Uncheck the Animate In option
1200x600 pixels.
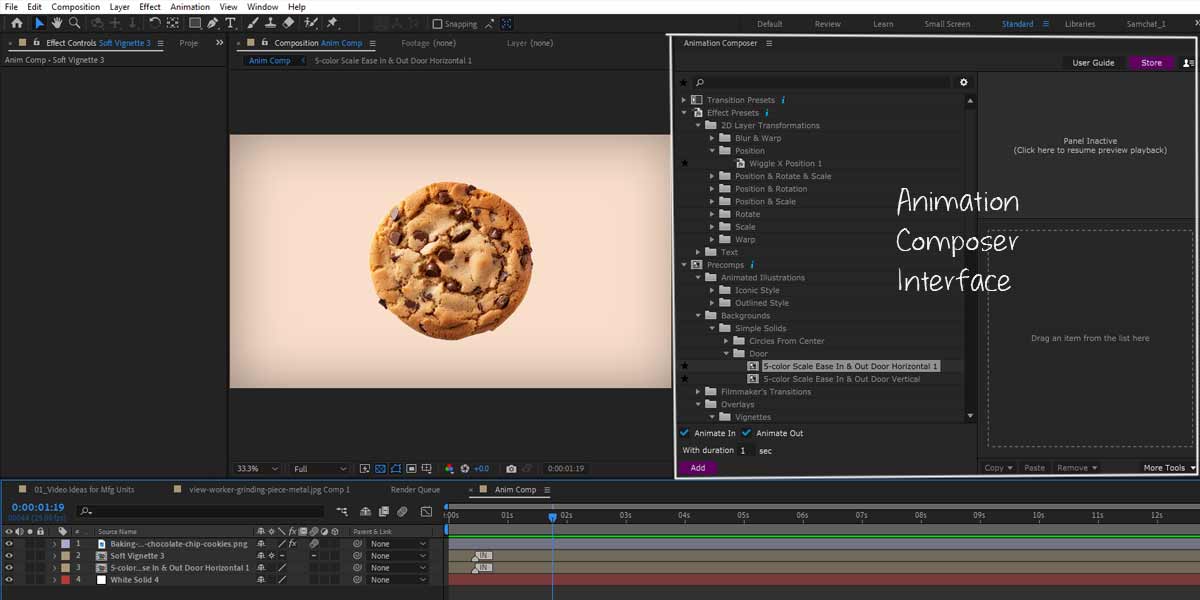pos(683,432)
